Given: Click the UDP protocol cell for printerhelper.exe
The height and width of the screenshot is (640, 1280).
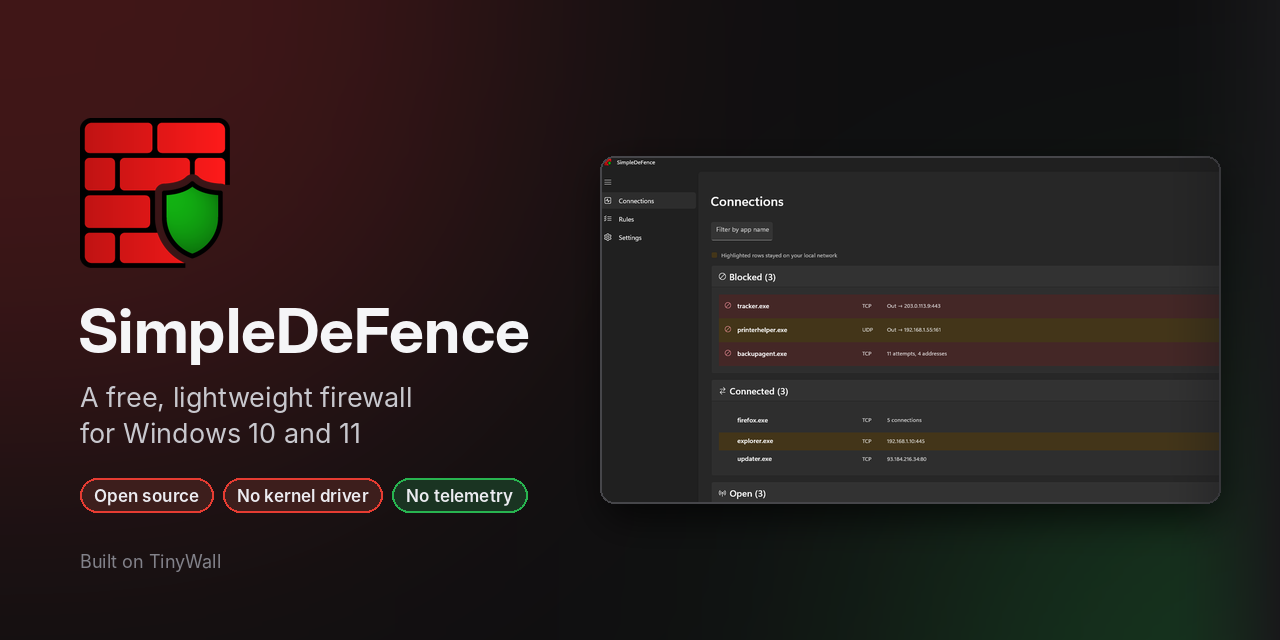Looking at the screenshot, I should (x=867, y=330).
